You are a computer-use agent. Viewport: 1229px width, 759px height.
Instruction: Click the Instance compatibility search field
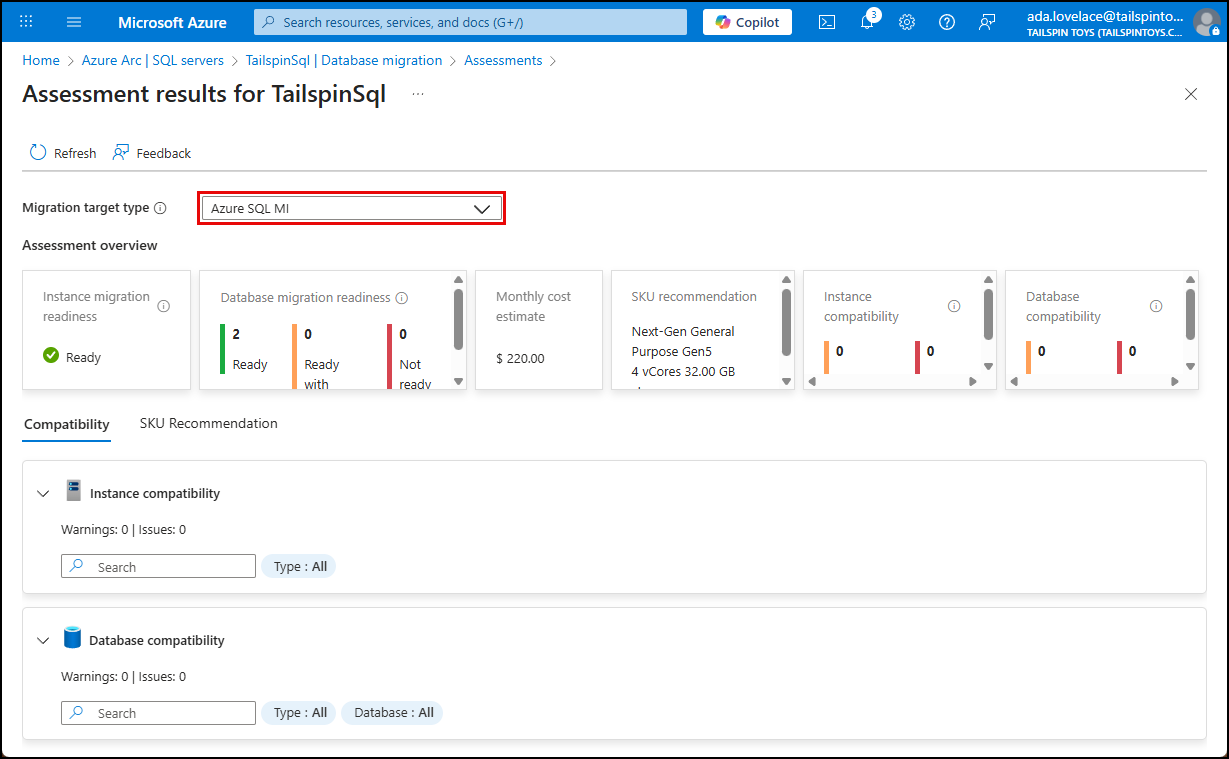[158, 566]
